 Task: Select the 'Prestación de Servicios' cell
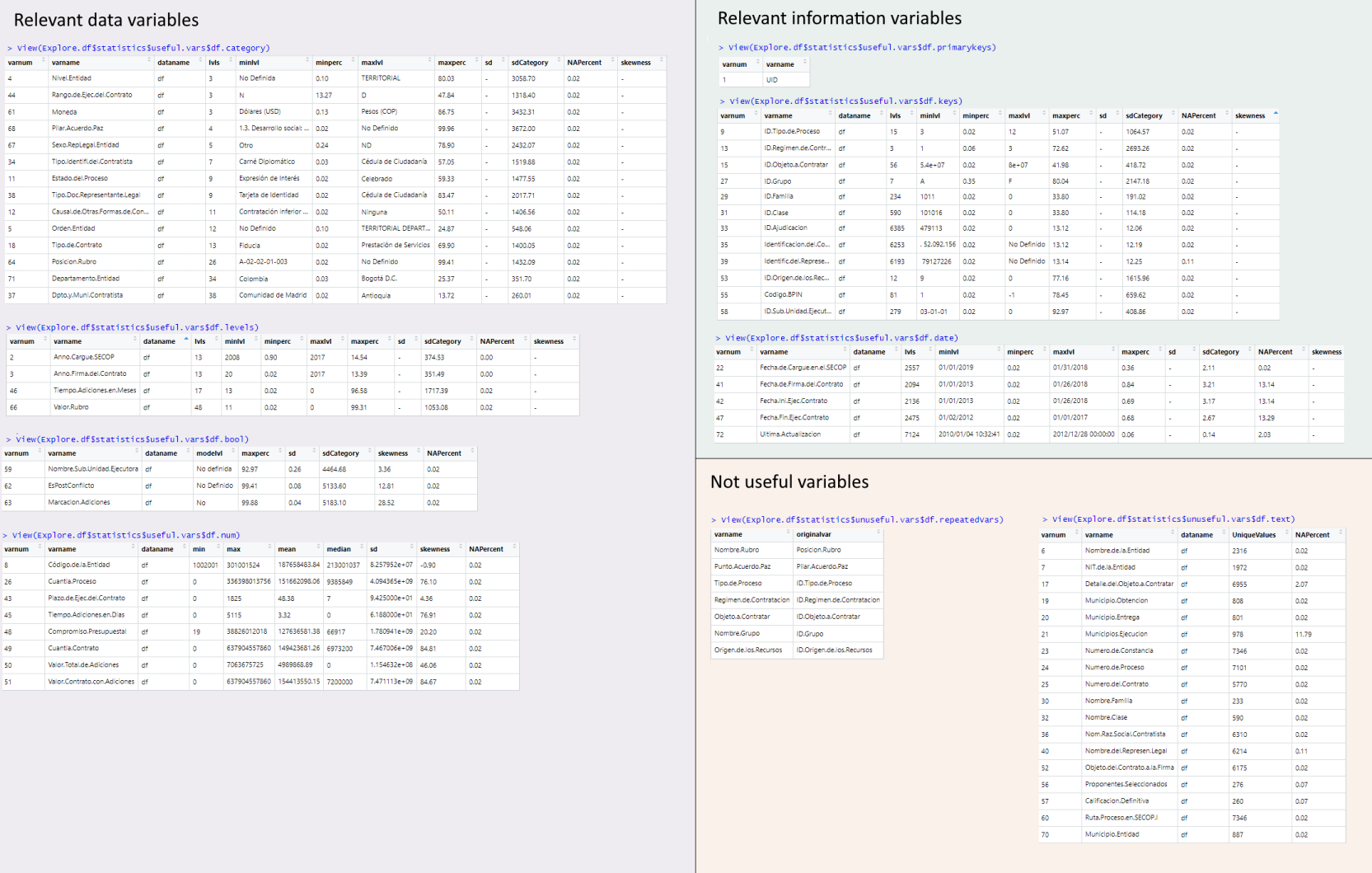click(396, 245)
